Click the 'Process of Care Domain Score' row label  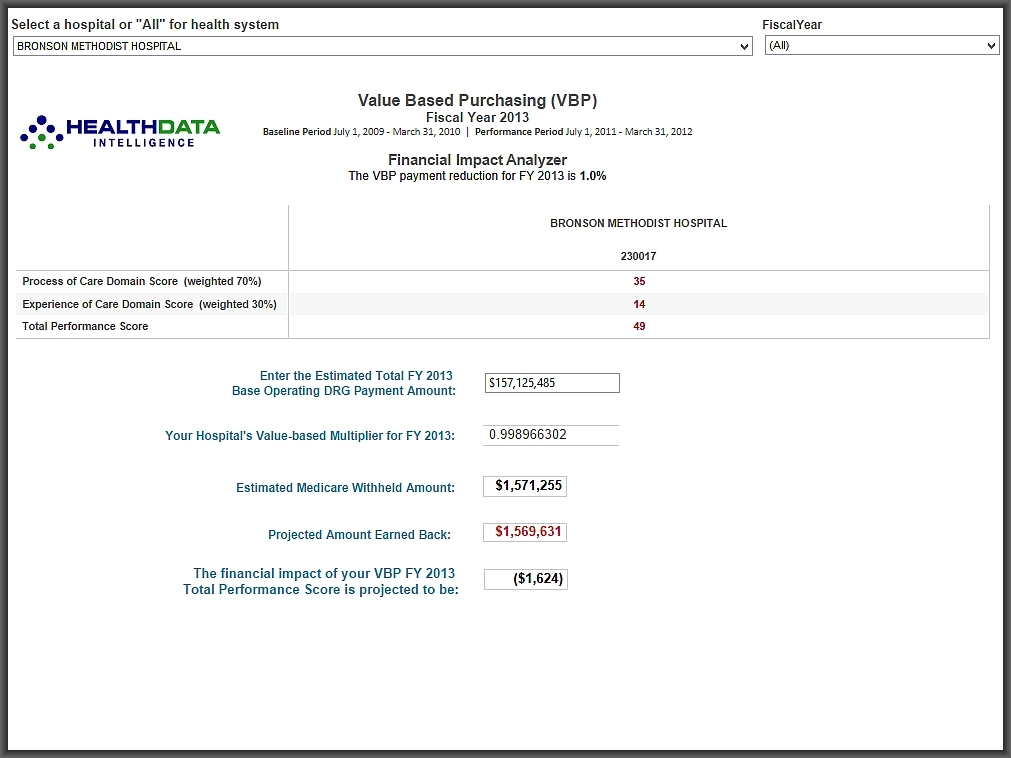(142, 281)
